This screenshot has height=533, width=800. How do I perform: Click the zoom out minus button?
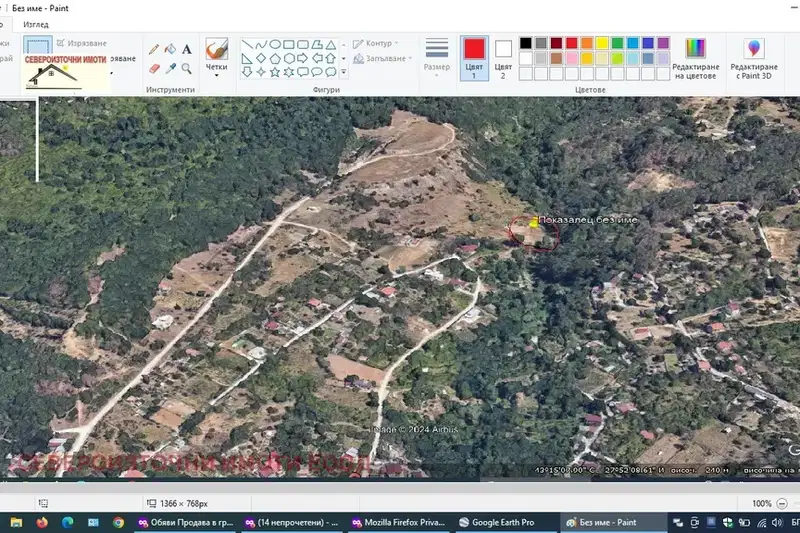point(781,503)
